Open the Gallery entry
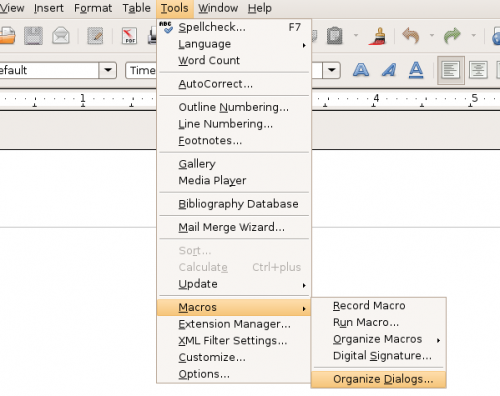 [234, 164]
